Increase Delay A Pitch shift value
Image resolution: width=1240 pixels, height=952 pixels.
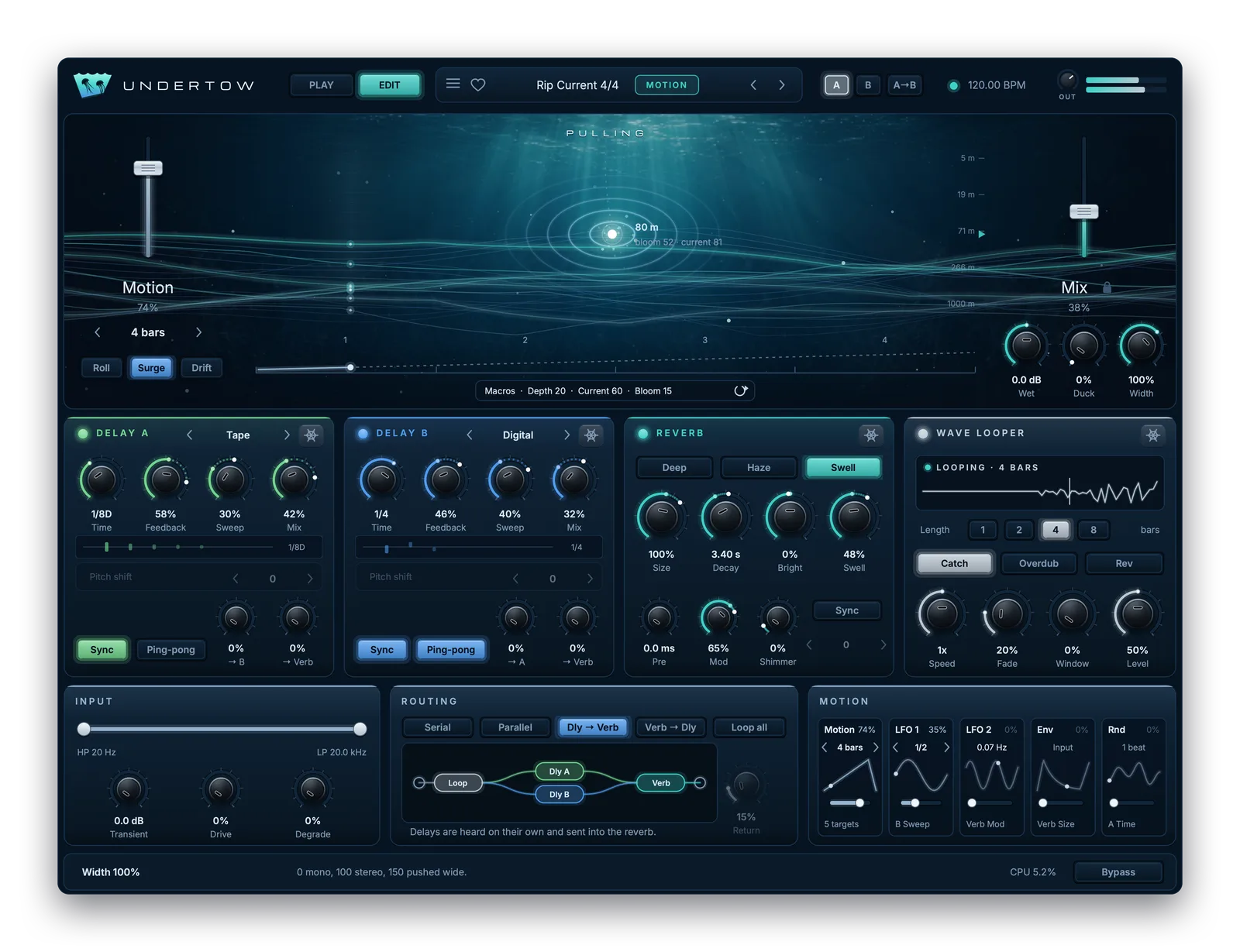tap(309, 578)
